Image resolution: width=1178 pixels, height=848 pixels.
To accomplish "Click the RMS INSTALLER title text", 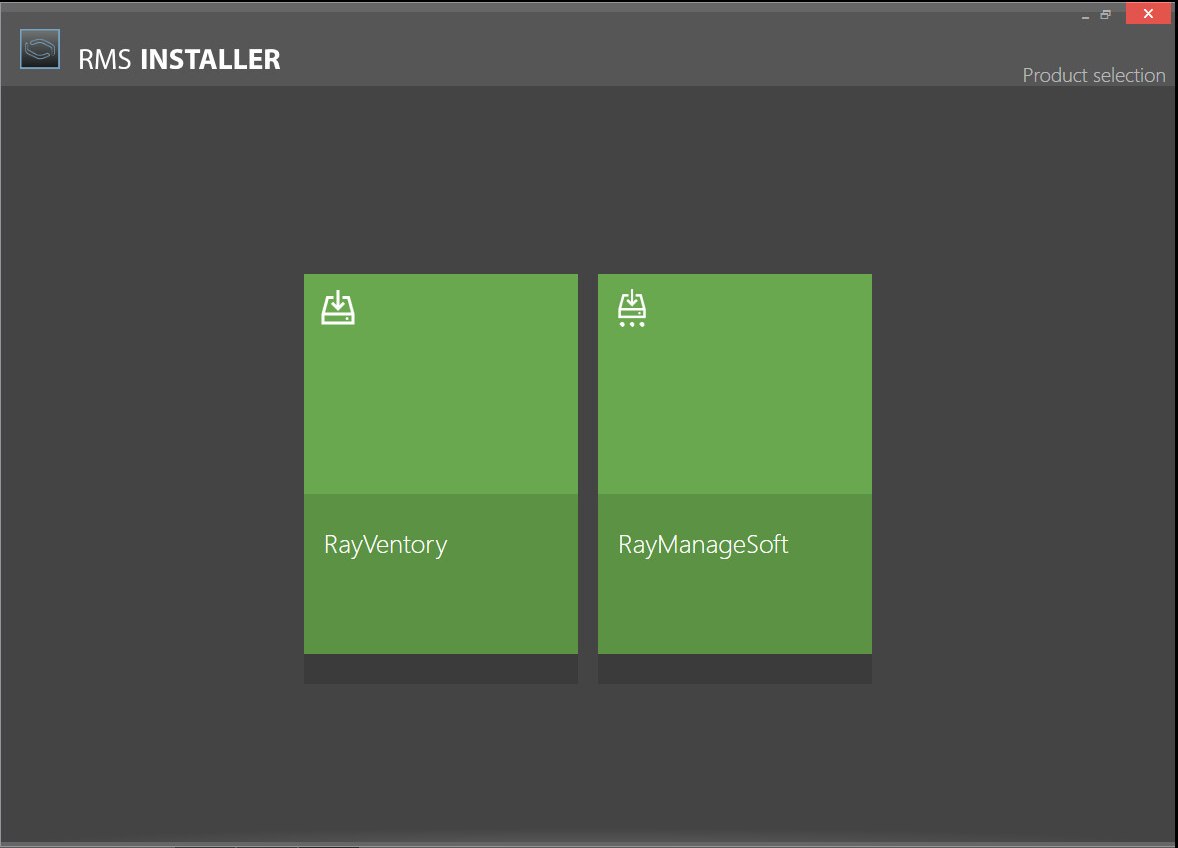I will (179, 60).
